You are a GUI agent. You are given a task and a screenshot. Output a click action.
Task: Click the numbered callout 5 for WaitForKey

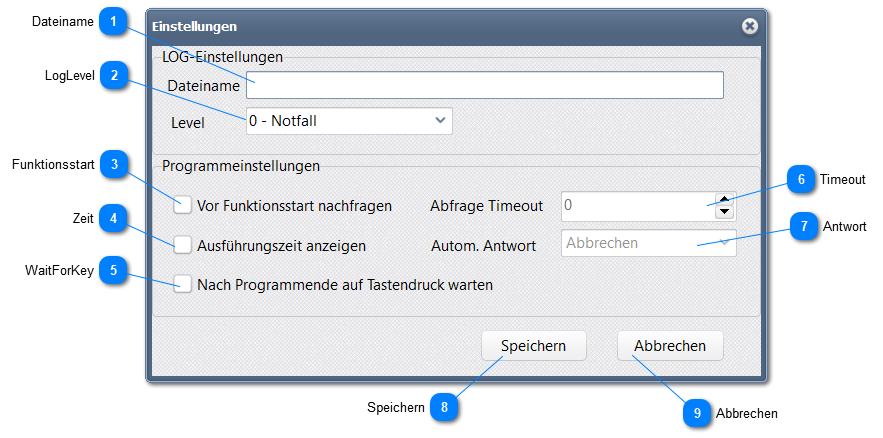click(117, 270)
